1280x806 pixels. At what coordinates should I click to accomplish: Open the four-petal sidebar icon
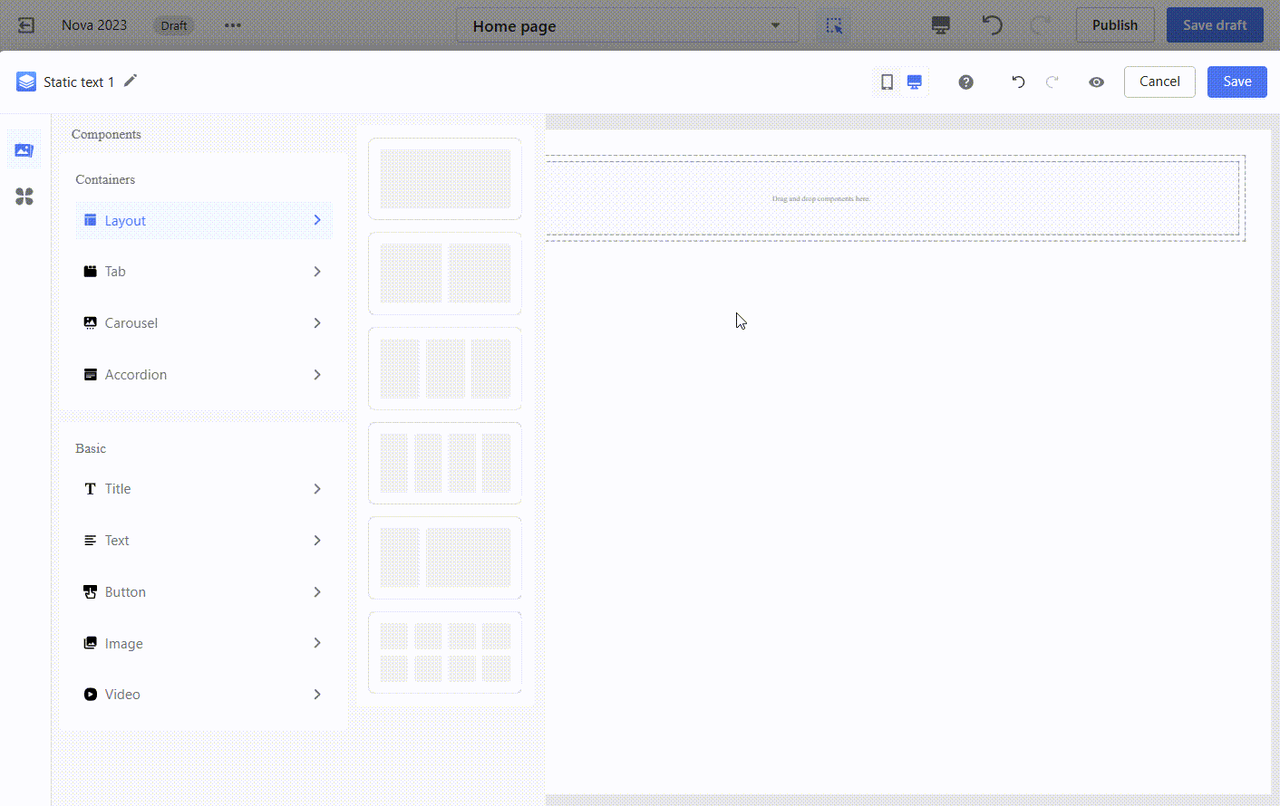(x=24, y=196)
